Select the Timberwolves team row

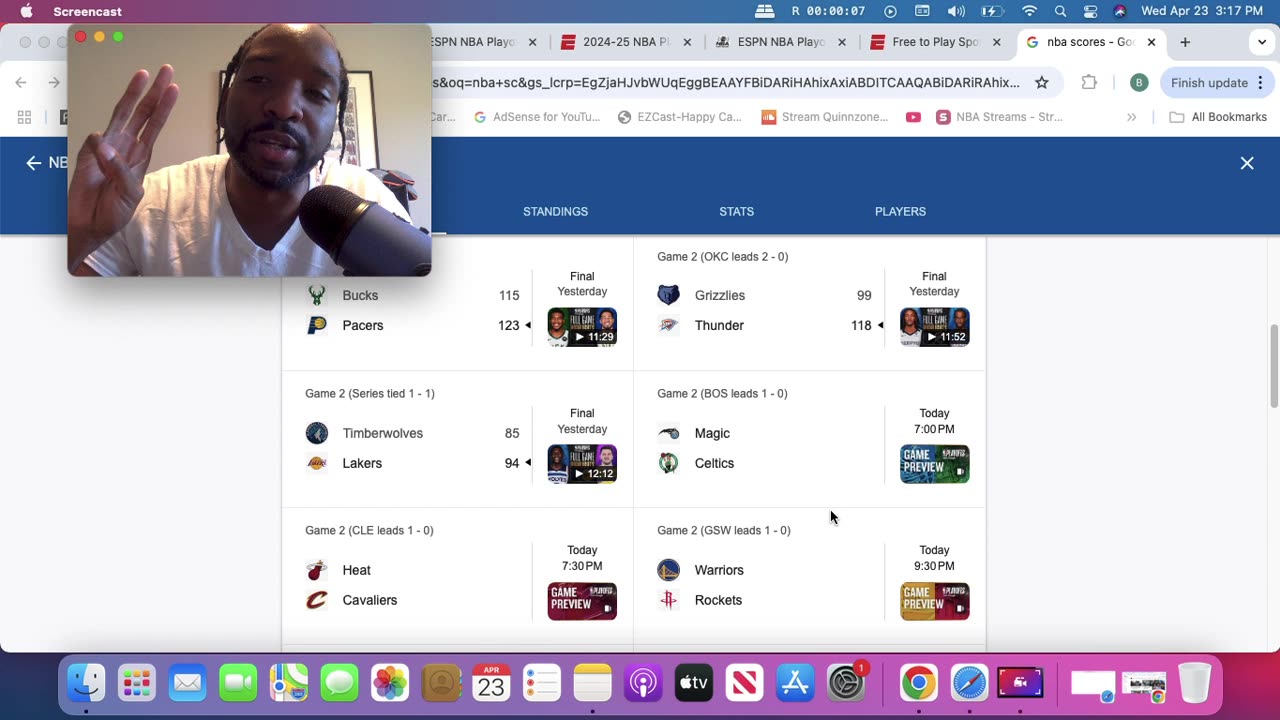click(412, 433)
